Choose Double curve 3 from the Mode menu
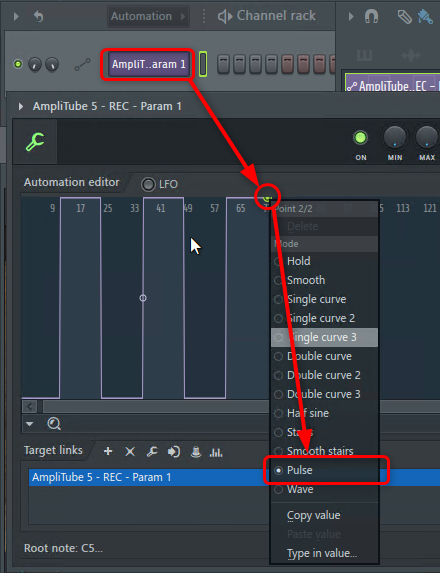 pos(324,394)
